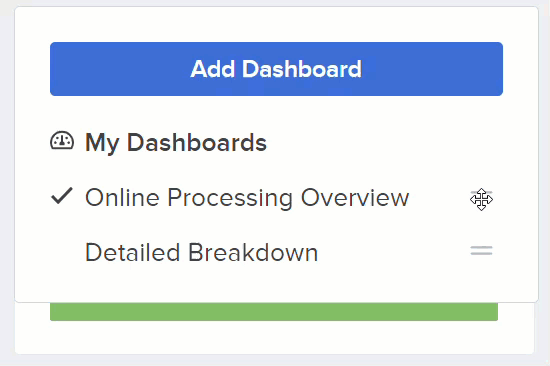Click the green bar below the dropdown
The height and width of the screenshot is (366, 550).
274,312
